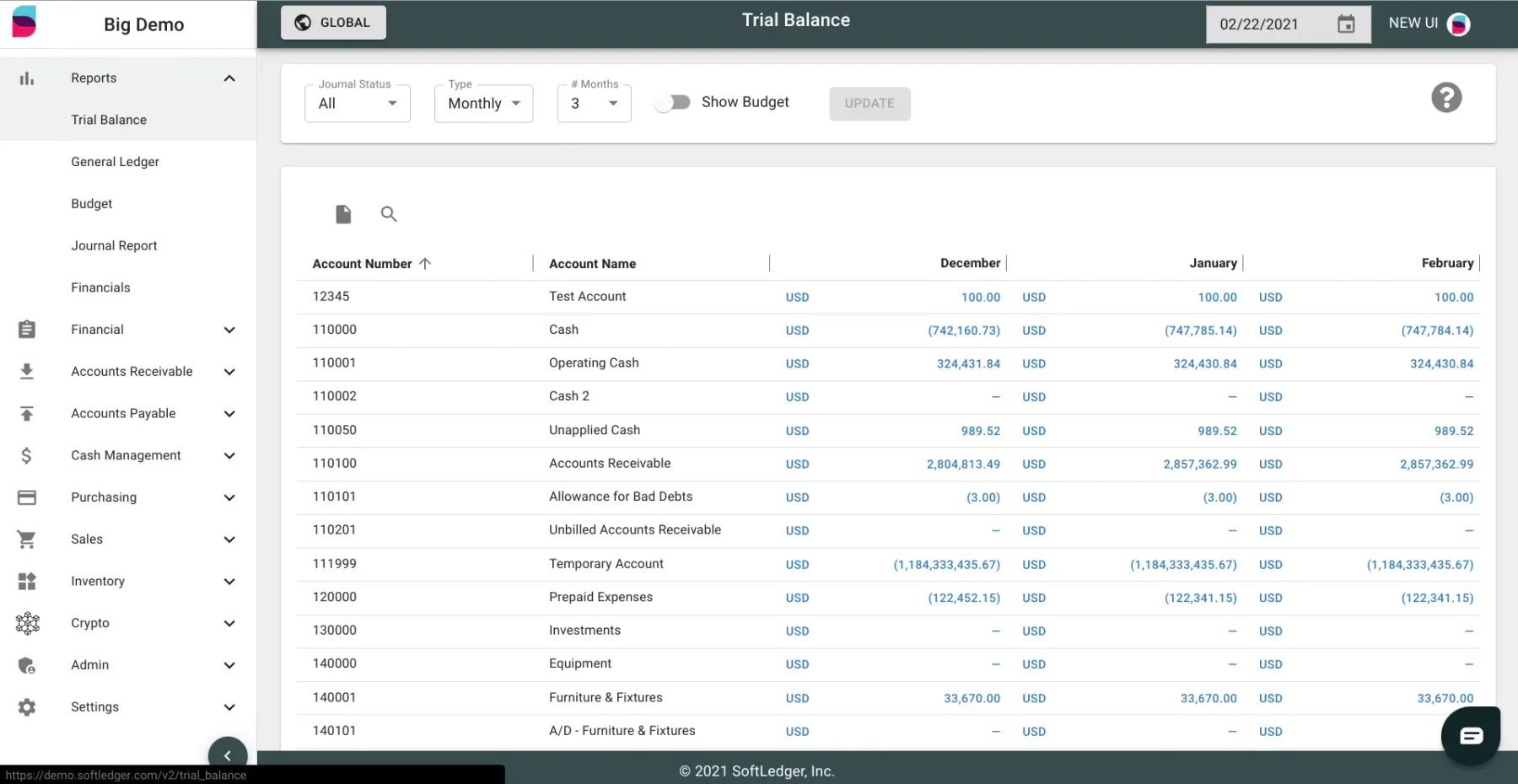Click Allowance for Bad Debts January (3.00)
The height and width of the screenshot is (784, 1518).
click(1219, 497)
